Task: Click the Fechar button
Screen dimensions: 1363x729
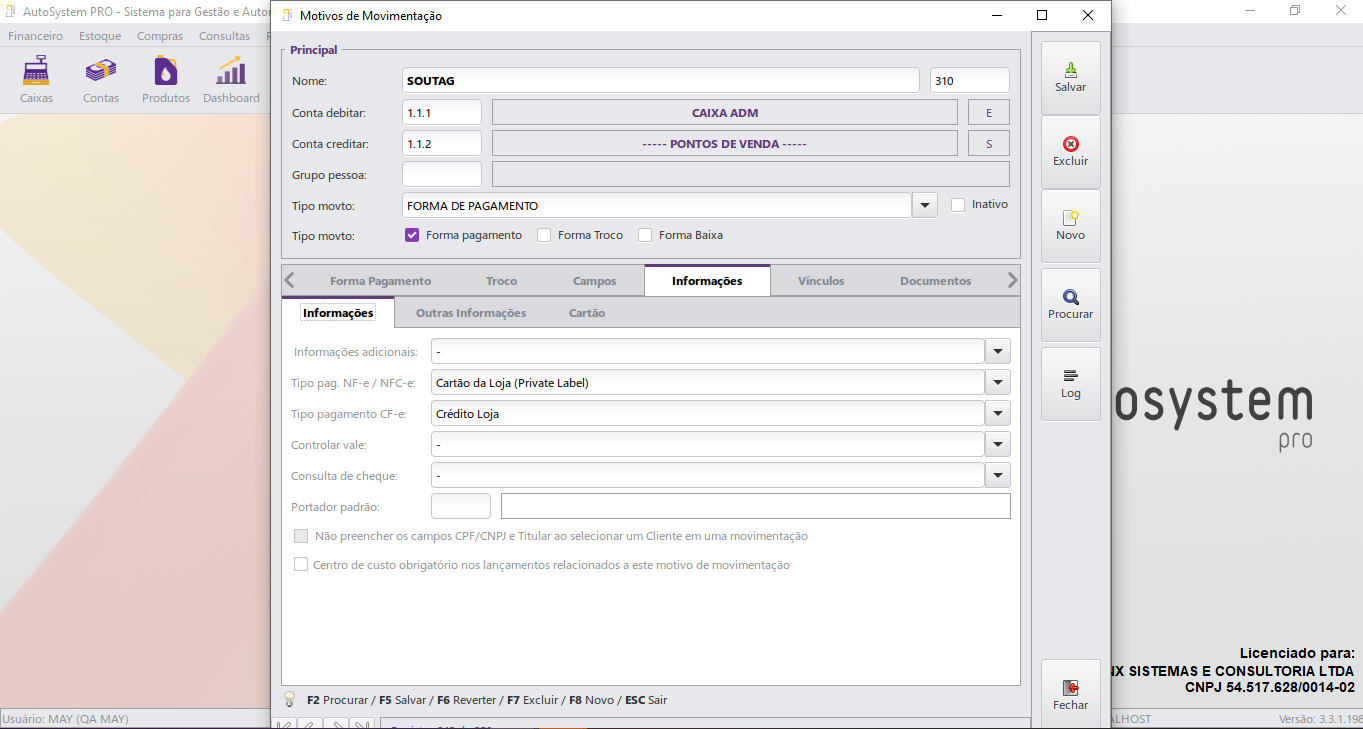Action: 1070,694
